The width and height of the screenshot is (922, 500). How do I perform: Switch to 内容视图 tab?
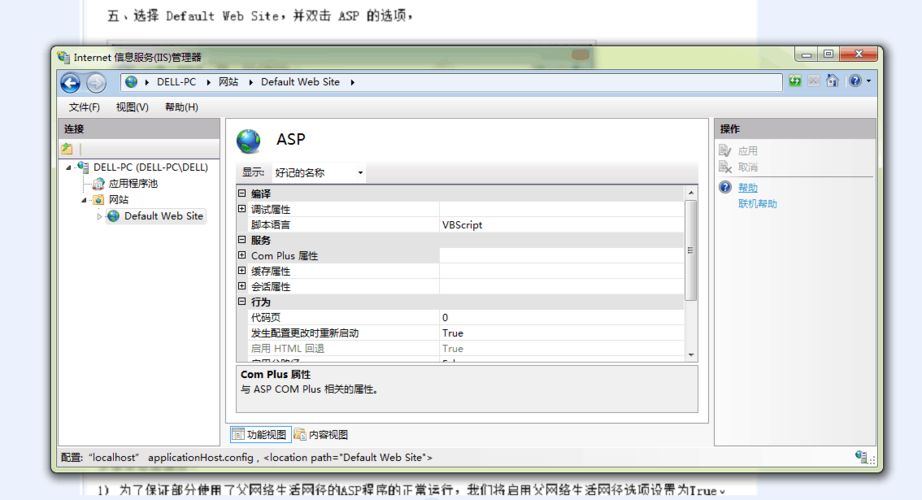(x=322, y=435)
